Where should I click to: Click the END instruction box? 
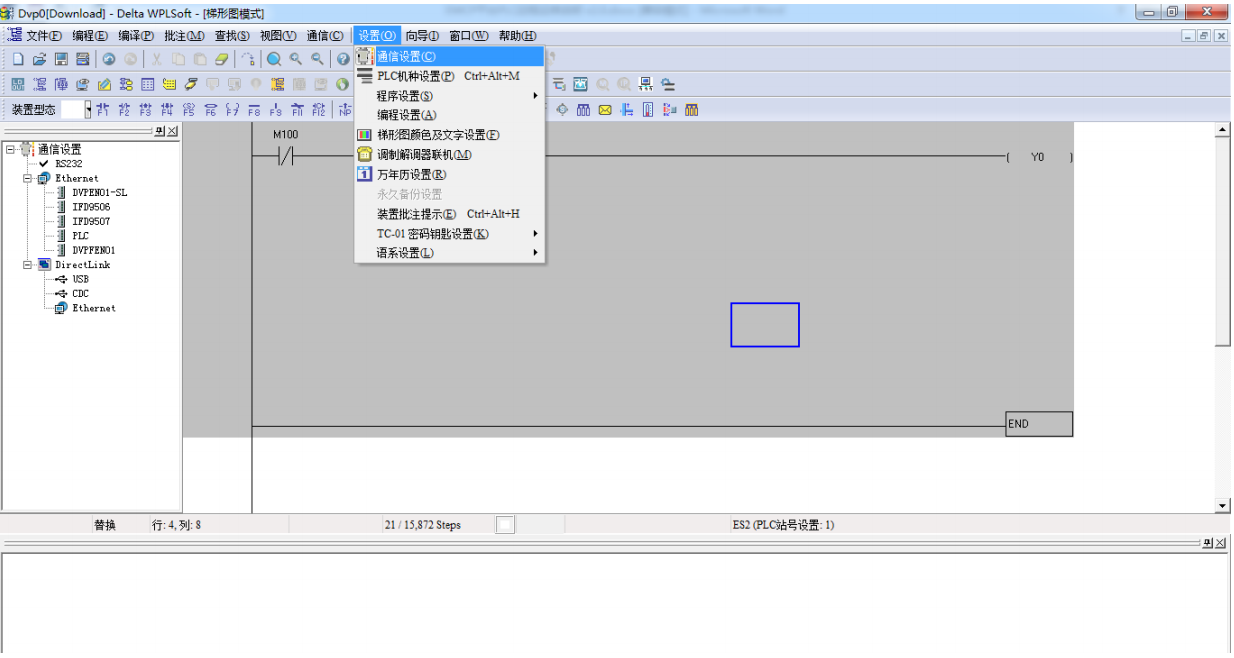pos(1039,424)
